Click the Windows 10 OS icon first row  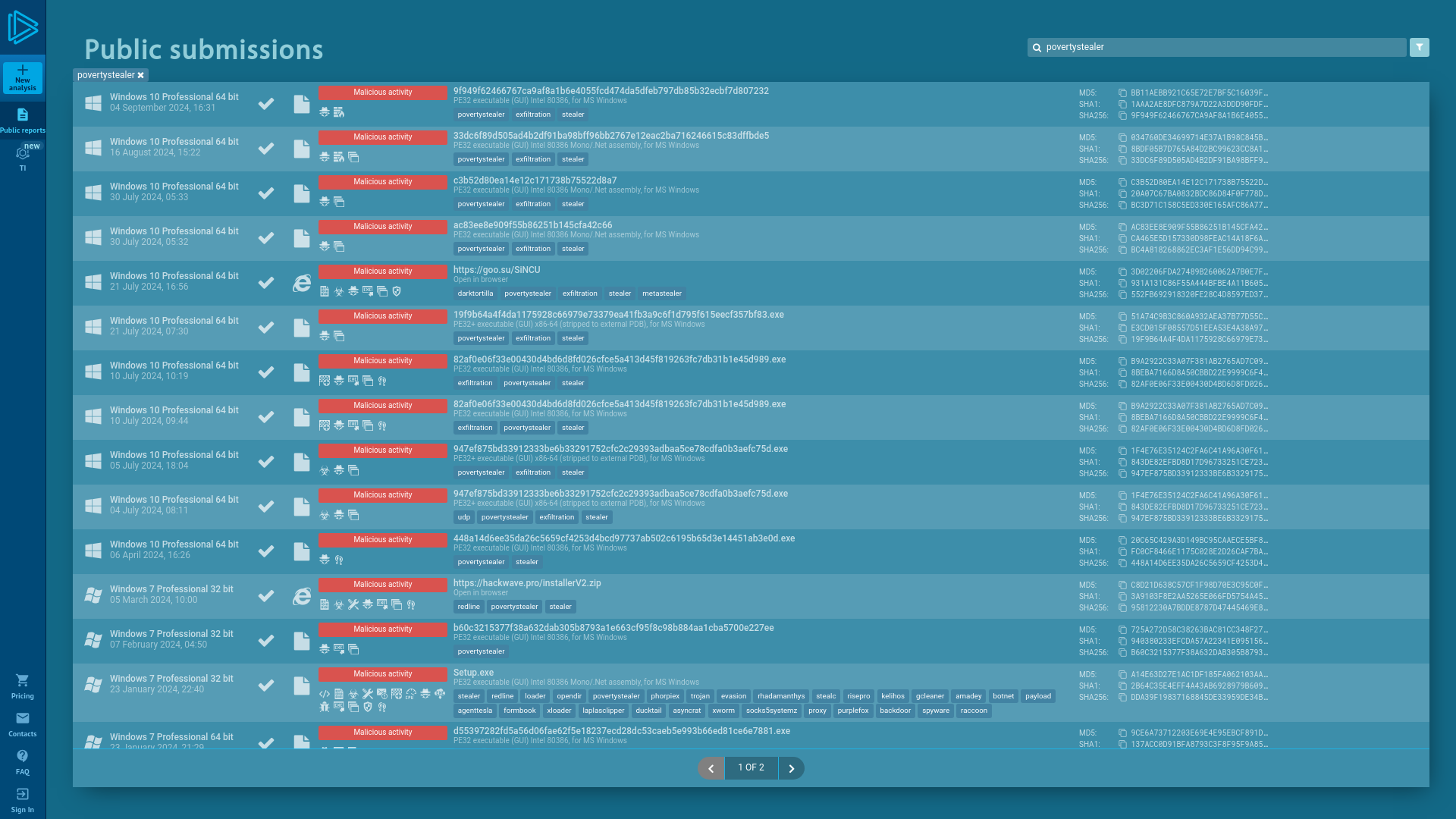(x=93, y=103)
